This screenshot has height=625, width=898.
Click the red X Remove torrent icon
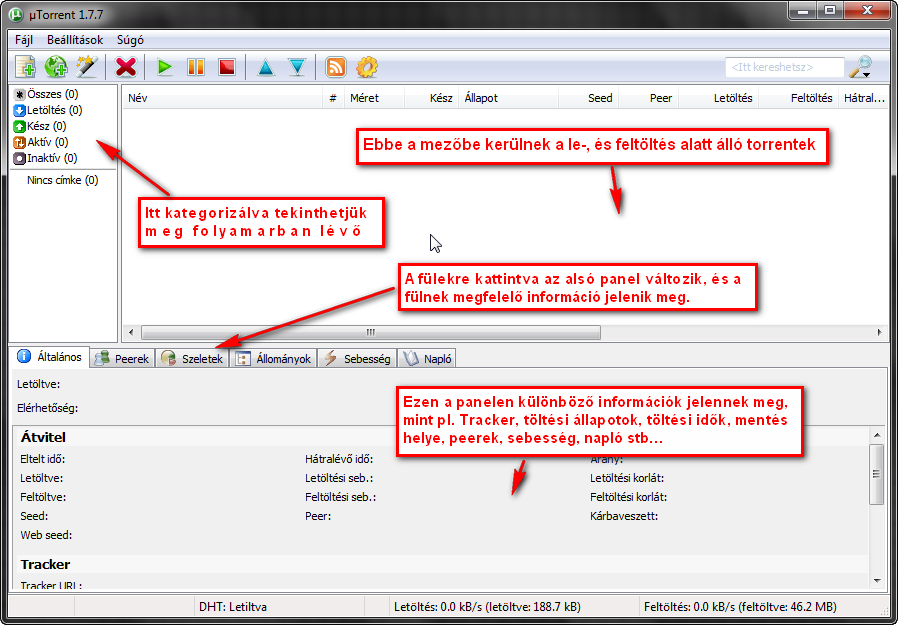tap(126, 67)
